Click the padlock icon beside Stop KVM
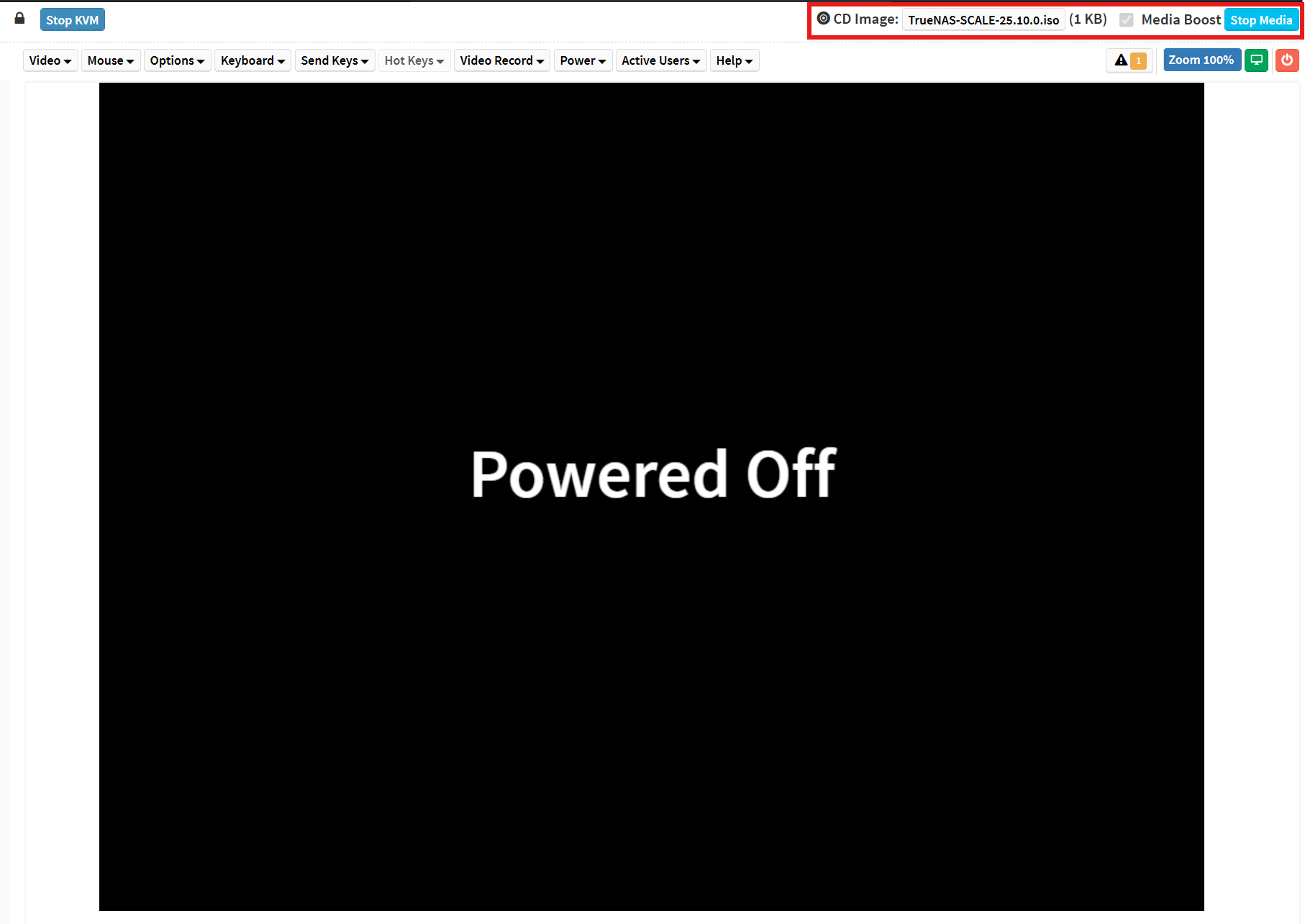Screen dimensions: 1305x924 (x=19, y=19)
